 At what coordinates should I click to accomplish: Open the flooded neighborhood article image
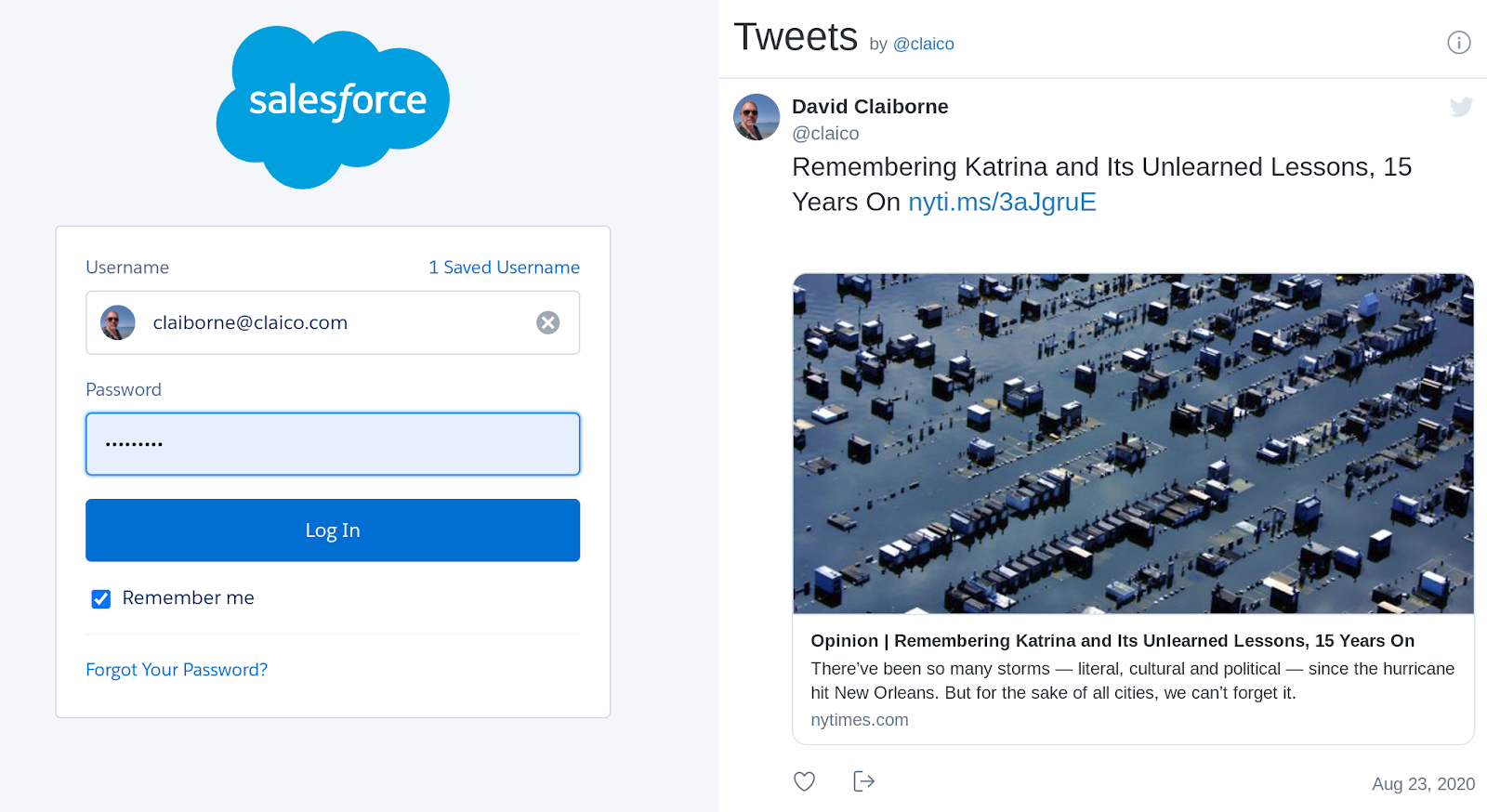(1133, 443)
